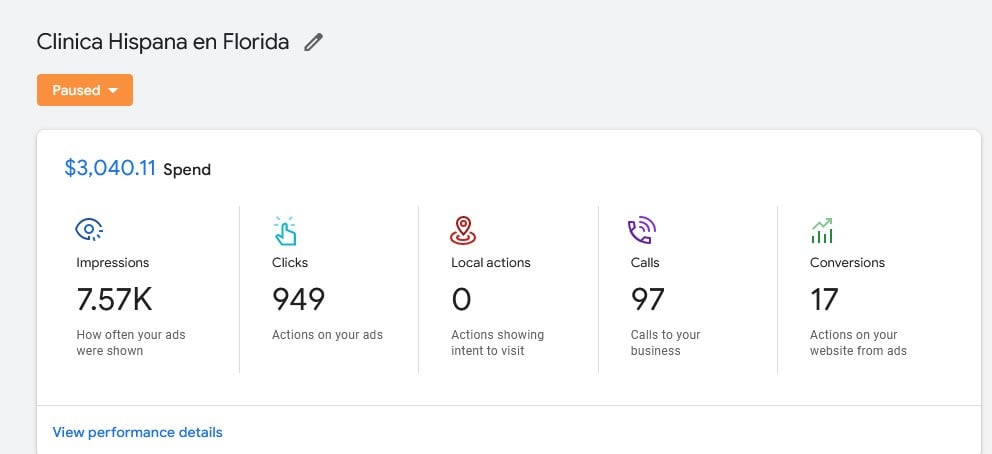Select the Calls metric label
This screenshot has height=454, width=992.
(645, 262)
